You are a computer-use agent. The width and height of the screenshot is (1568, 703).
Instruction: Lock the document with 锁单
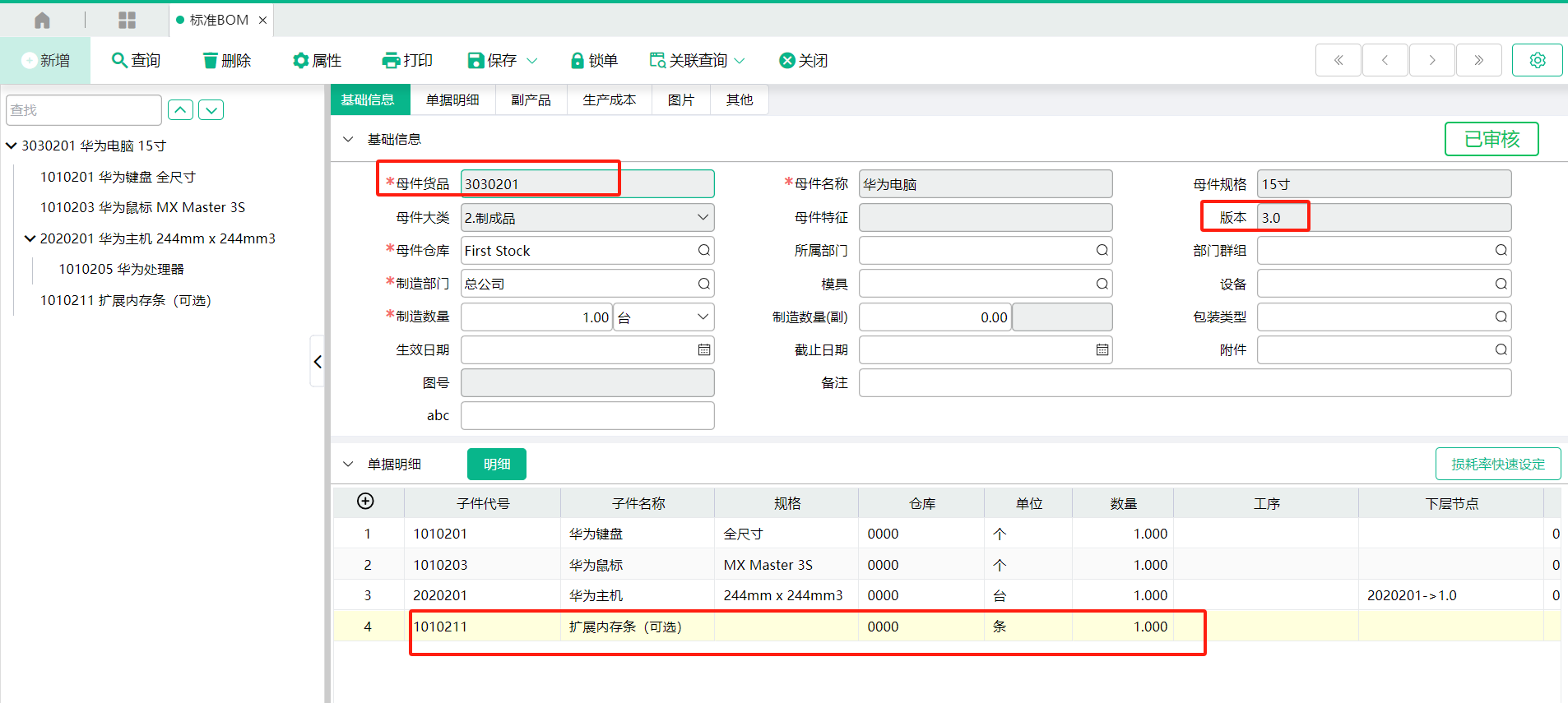coord(594,60)
